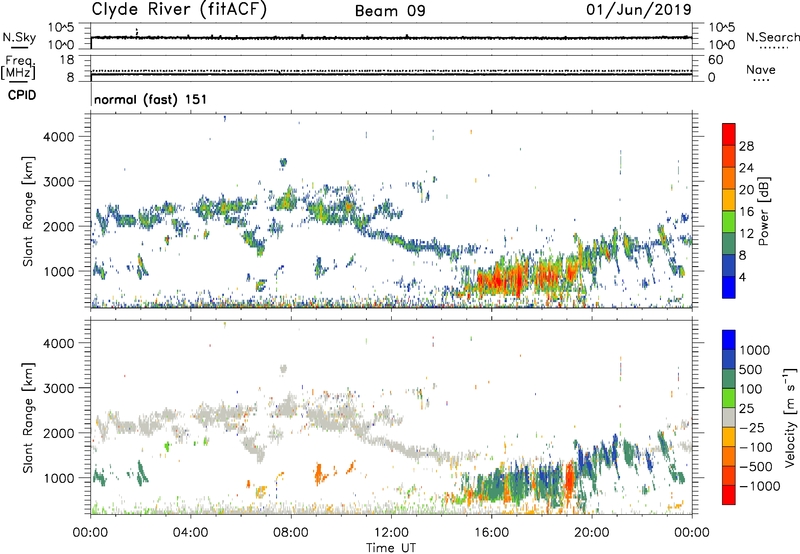Click the "Clyde River (fitACF)" plot title
This screenshot has width=800, height=554.
pos(179,9)
